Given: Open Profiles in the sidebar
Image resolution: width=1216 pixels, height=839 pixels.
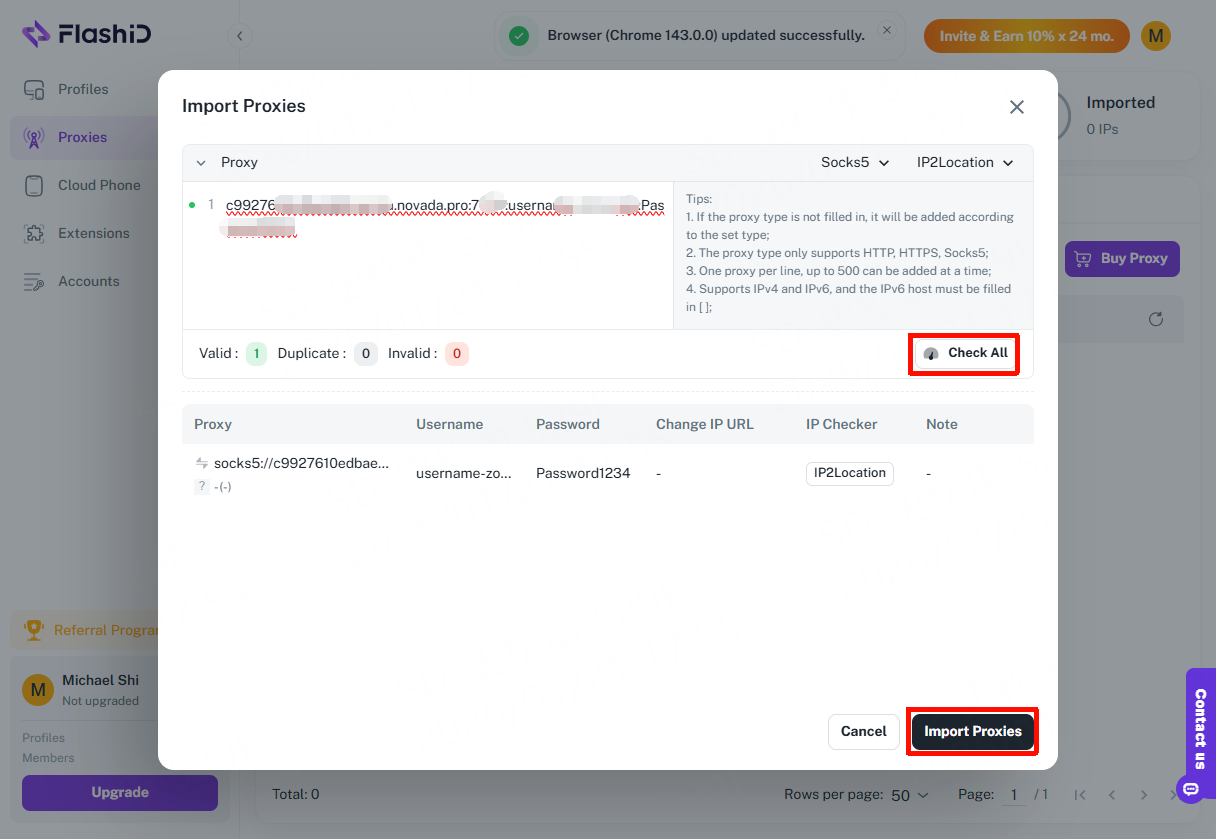Looking at the screenshot, I should [x=82, y=89].
